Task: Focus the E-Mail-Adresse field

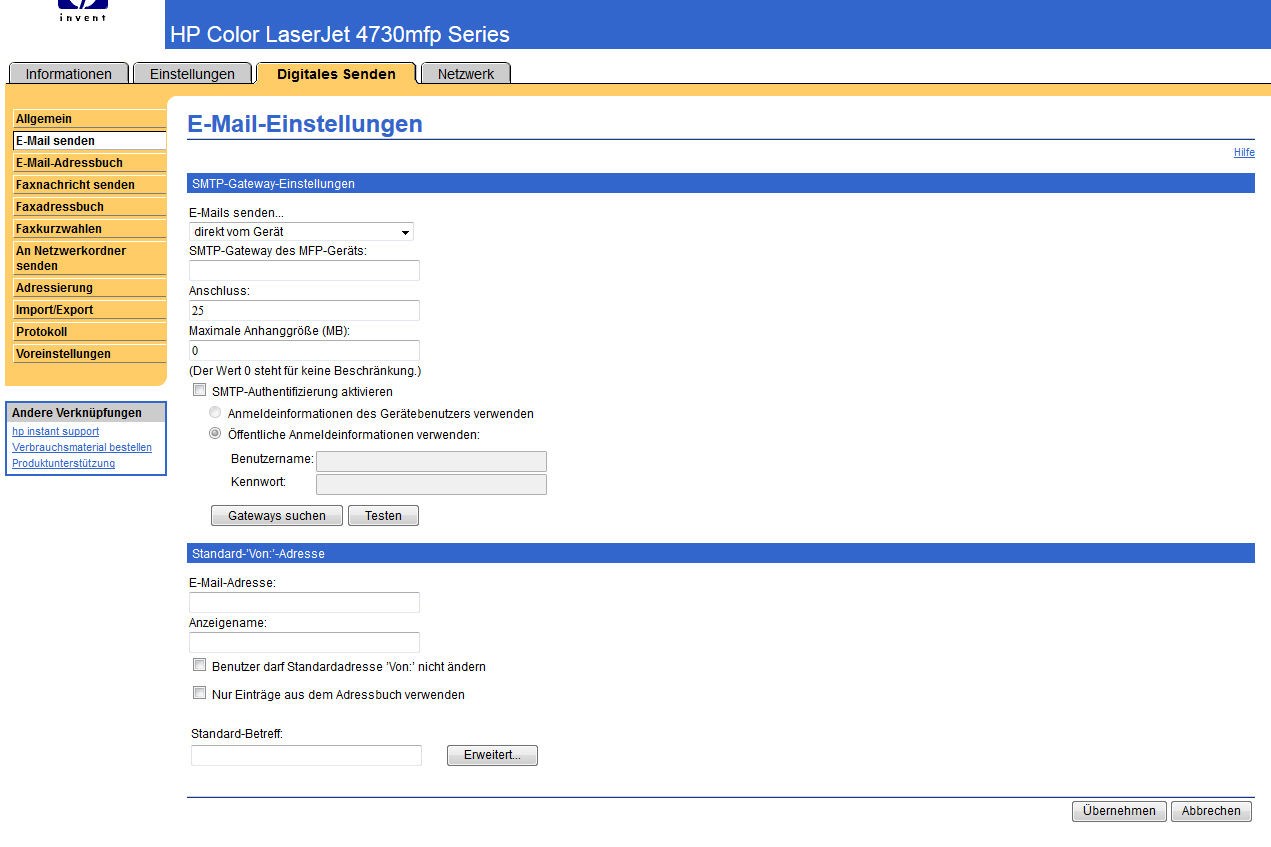Action: coord(304,602)
